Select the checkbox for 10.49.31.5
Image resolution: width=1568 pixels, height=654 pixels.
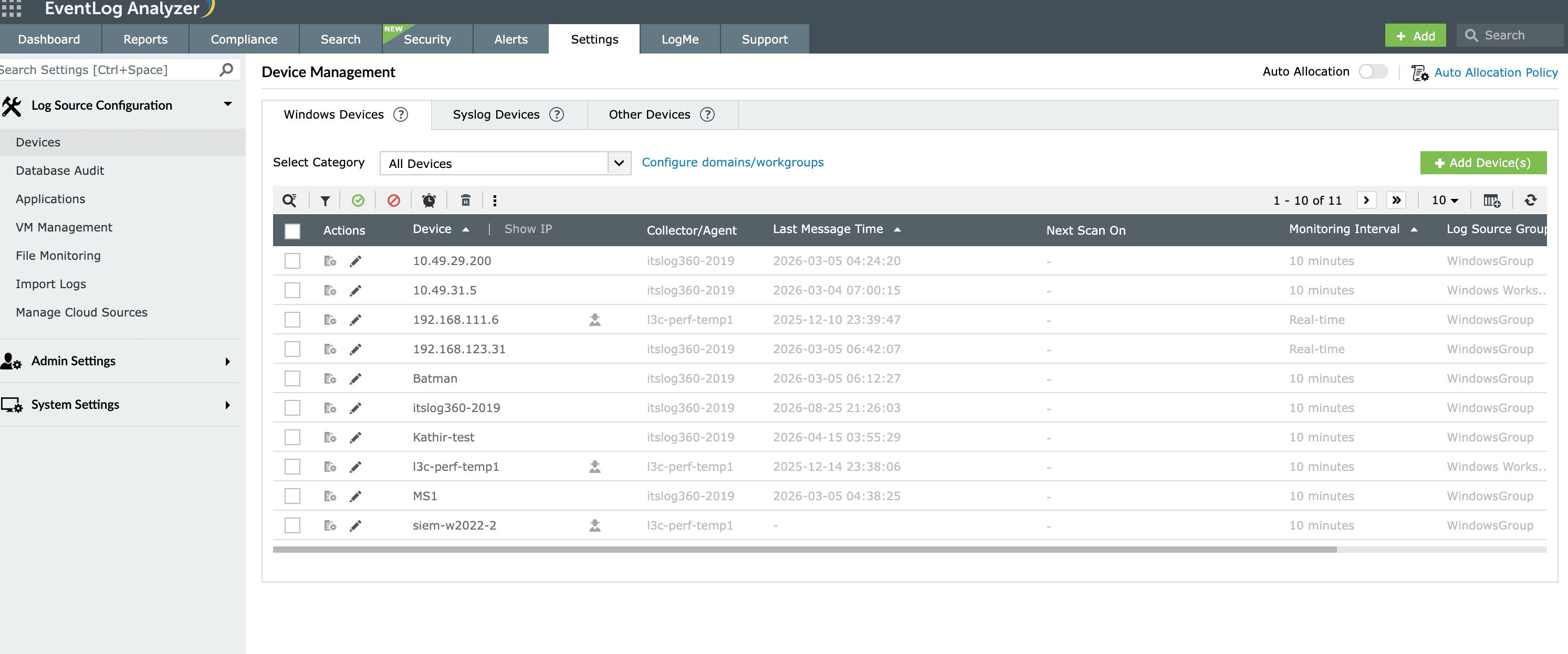[292, 290]
